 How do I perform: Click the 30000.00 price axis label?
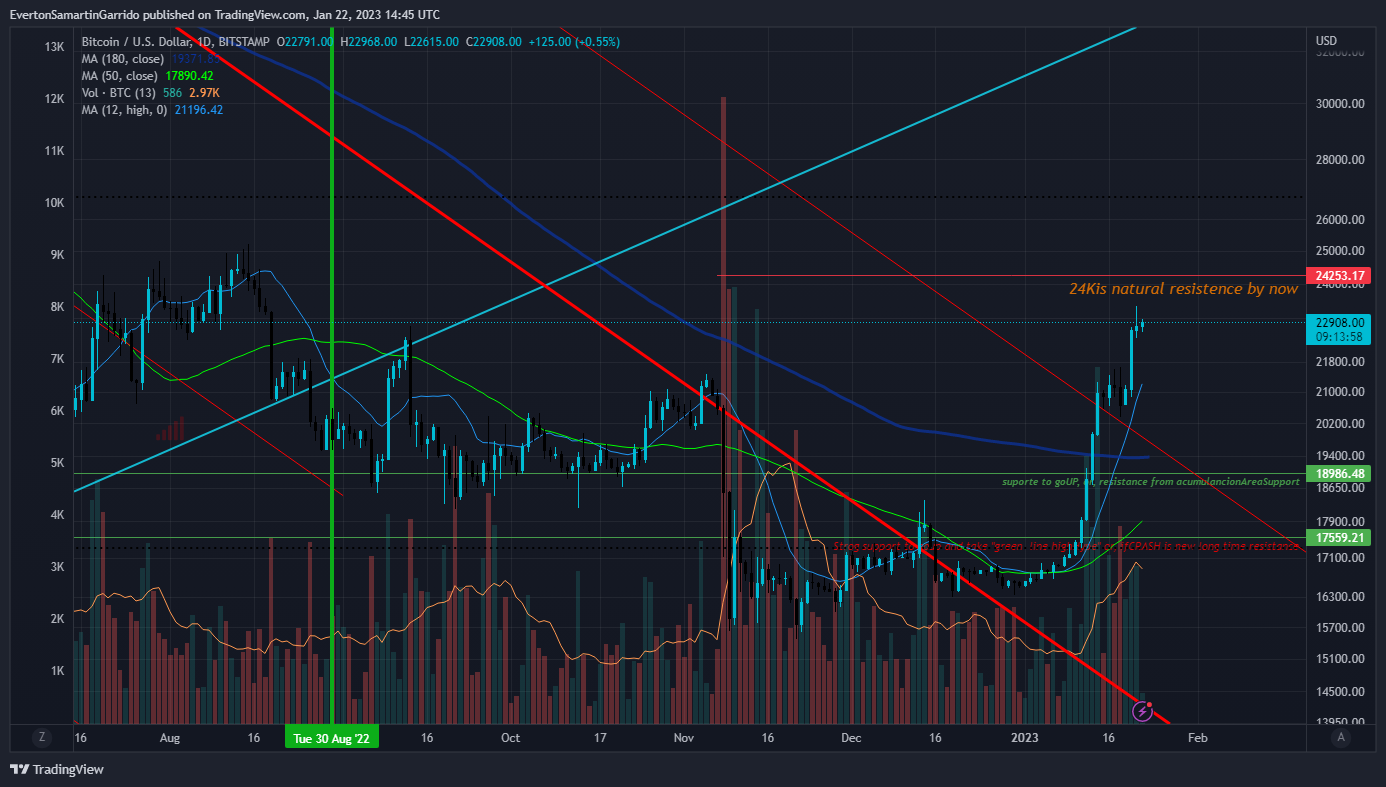(x=1340, y=103)
